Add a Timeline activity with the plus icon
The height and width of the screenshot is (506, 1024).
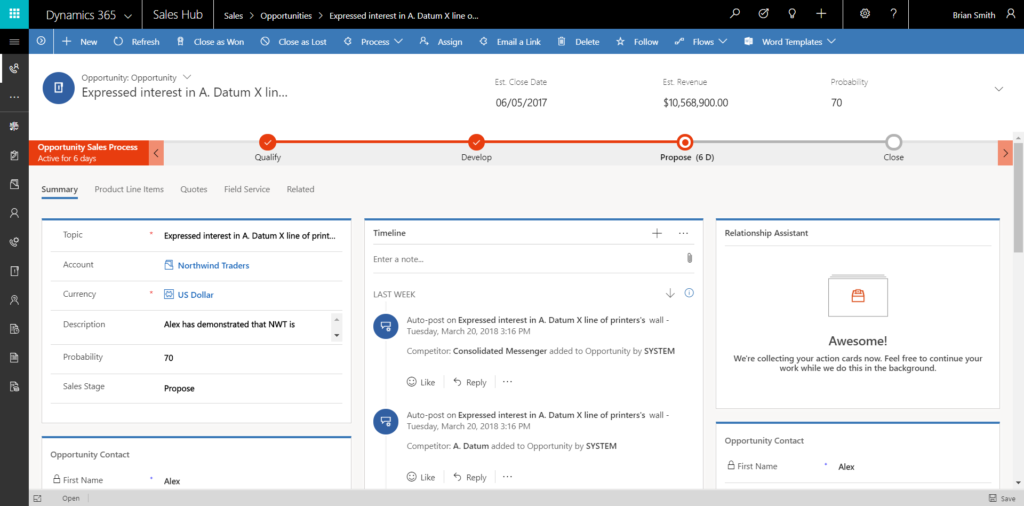(657, 233)
